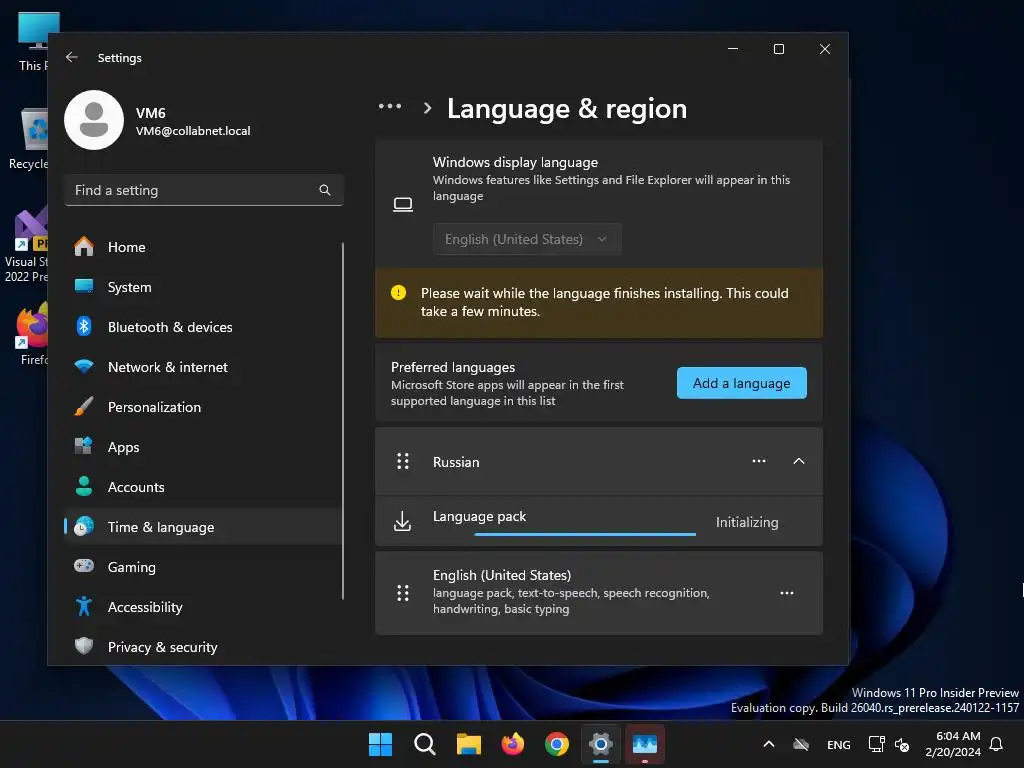Launch Google Chrome from taskbar
Screen dimensions: 1024x768
(x=556, y=744)
